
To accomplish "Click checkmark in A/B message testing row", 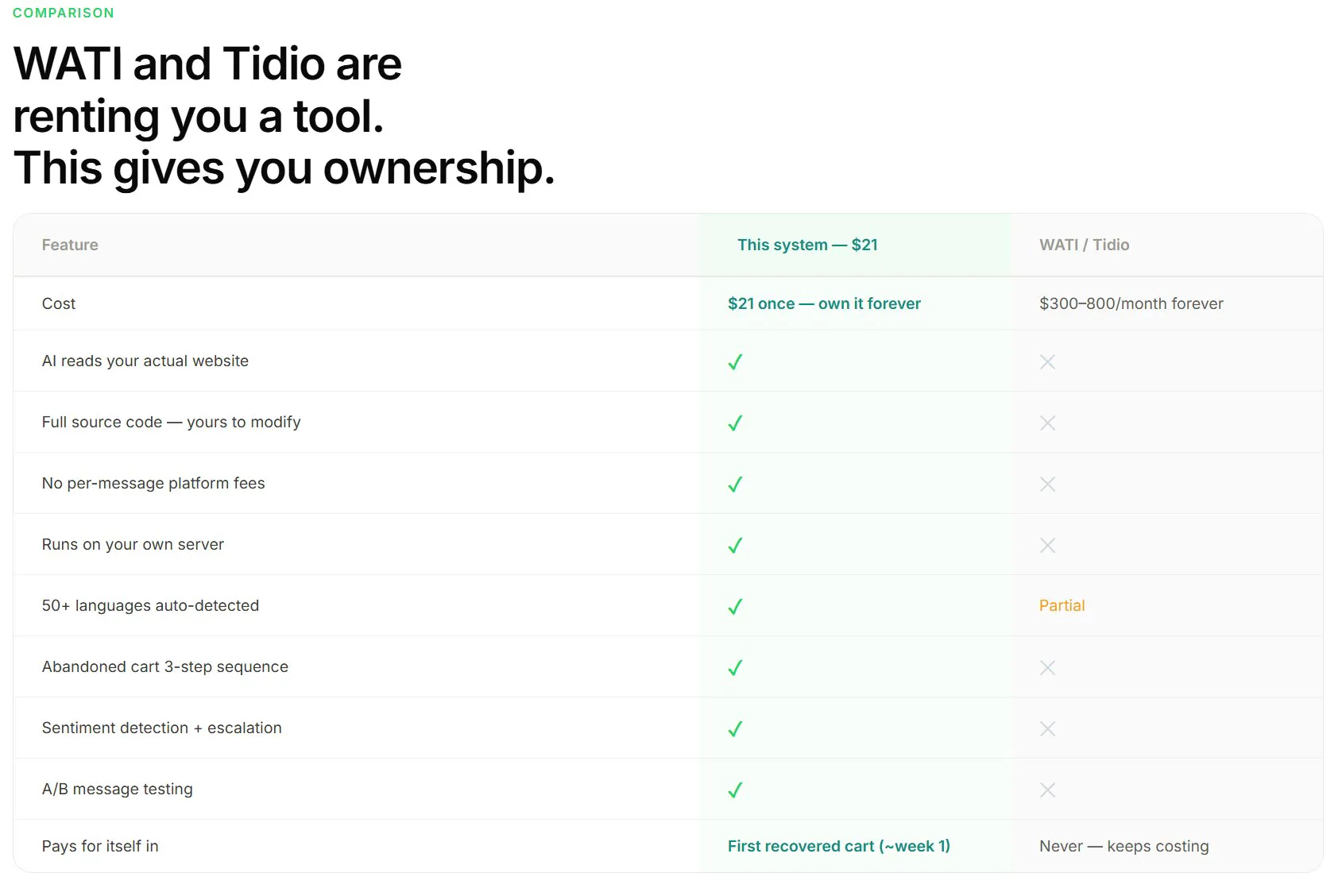I will click(x=735, y=790).
